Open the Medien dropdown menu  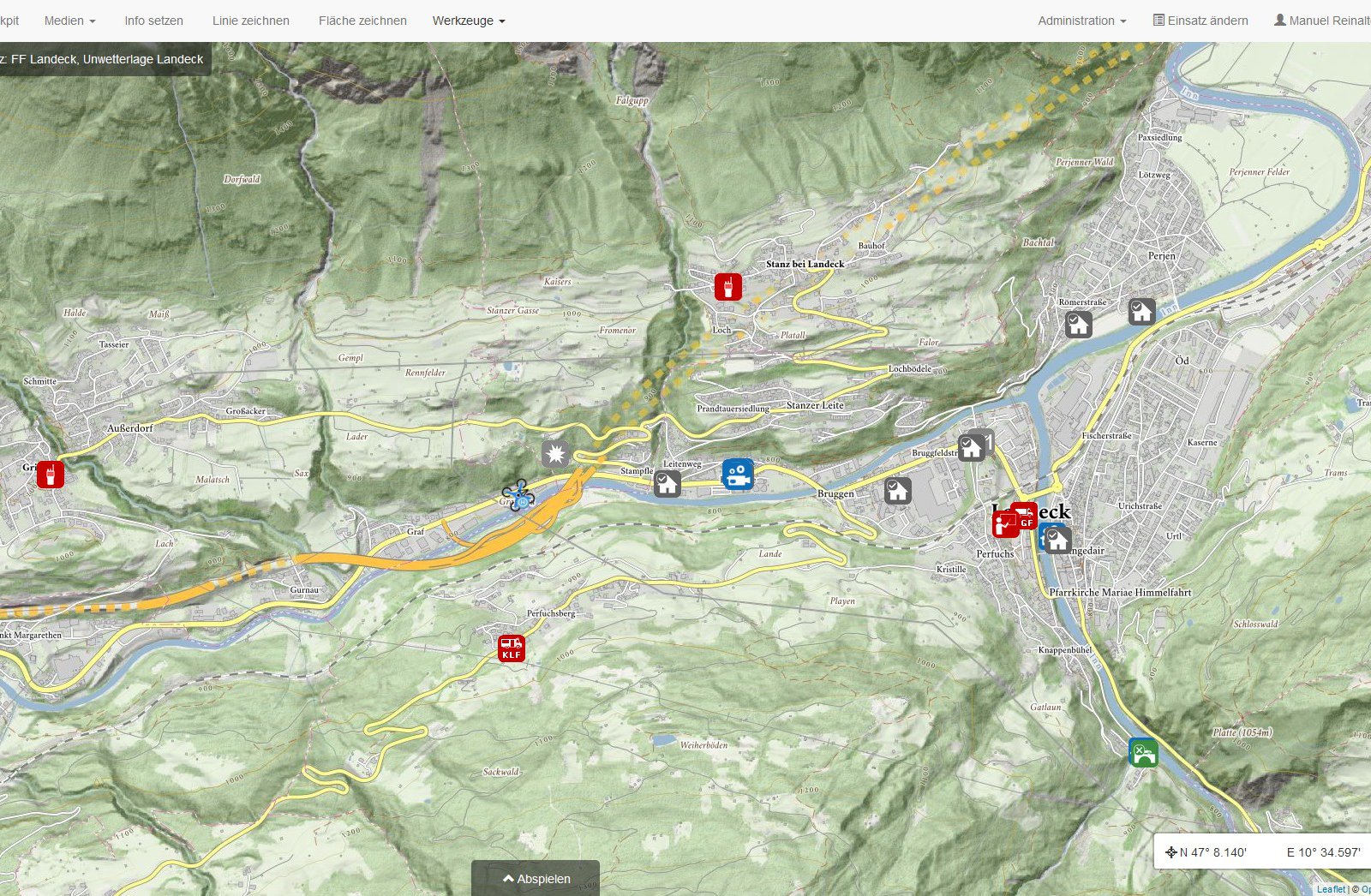70,21
